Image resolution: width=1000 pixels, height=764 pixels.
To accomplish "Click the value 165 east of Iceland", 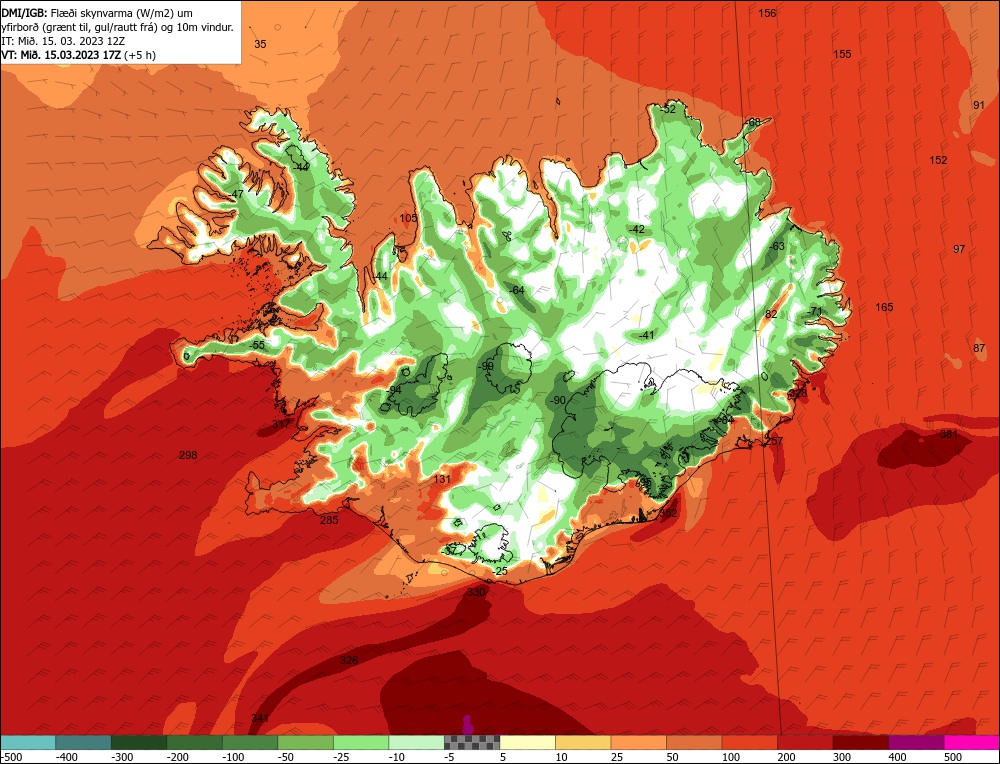I will 884,307.
